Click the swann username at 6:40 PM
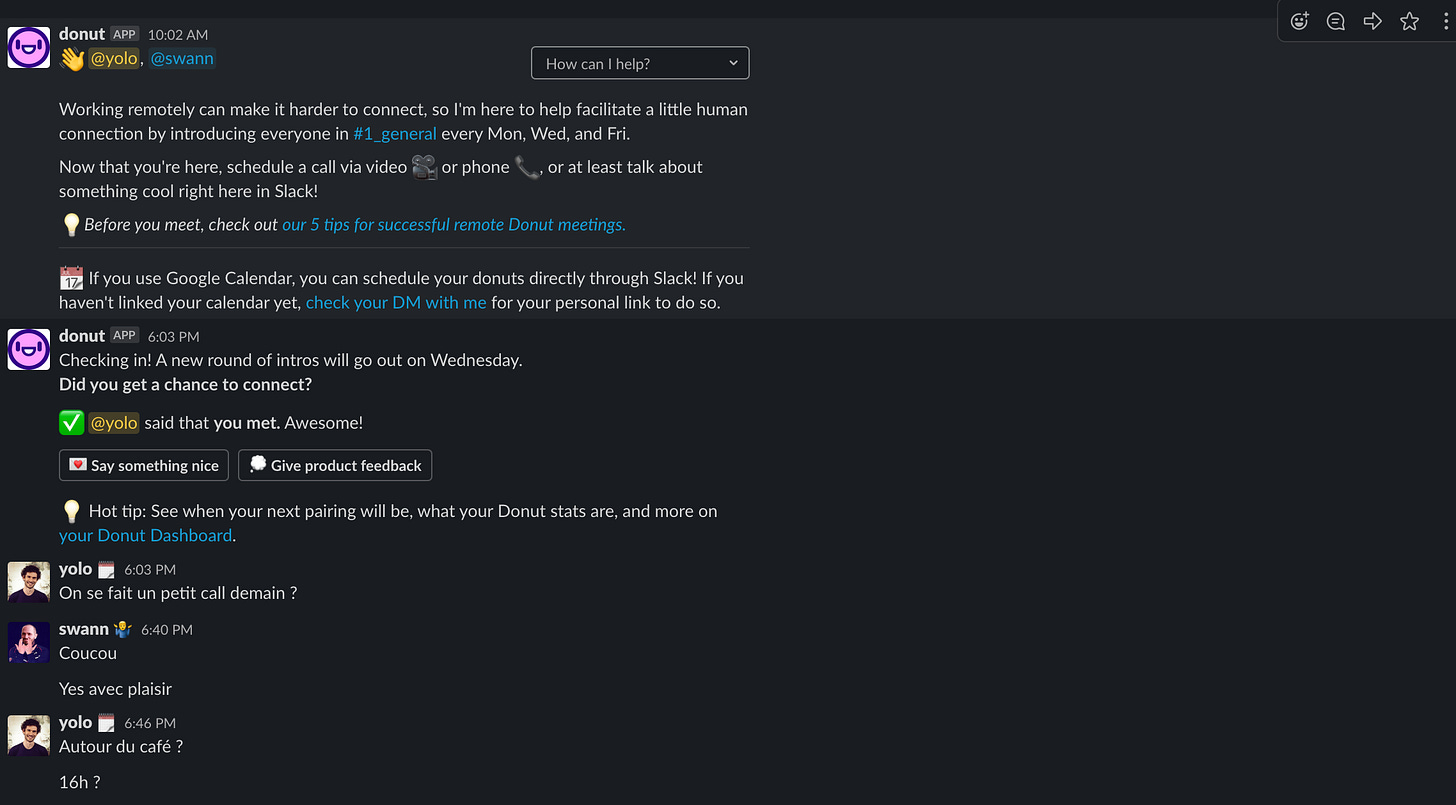 coord(84,629)
